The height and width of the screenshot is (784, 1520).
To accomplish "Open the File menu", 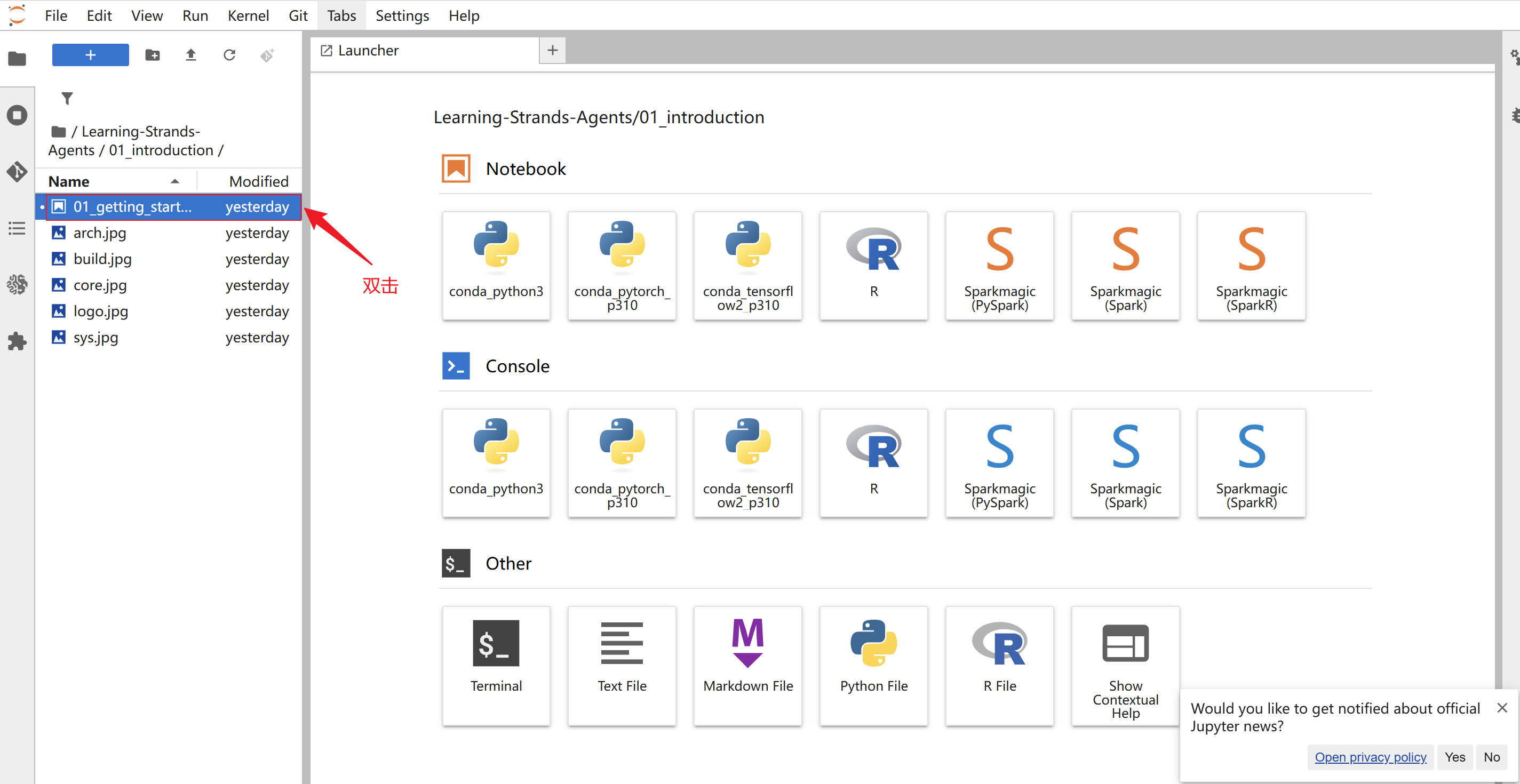I will point(56,15).
